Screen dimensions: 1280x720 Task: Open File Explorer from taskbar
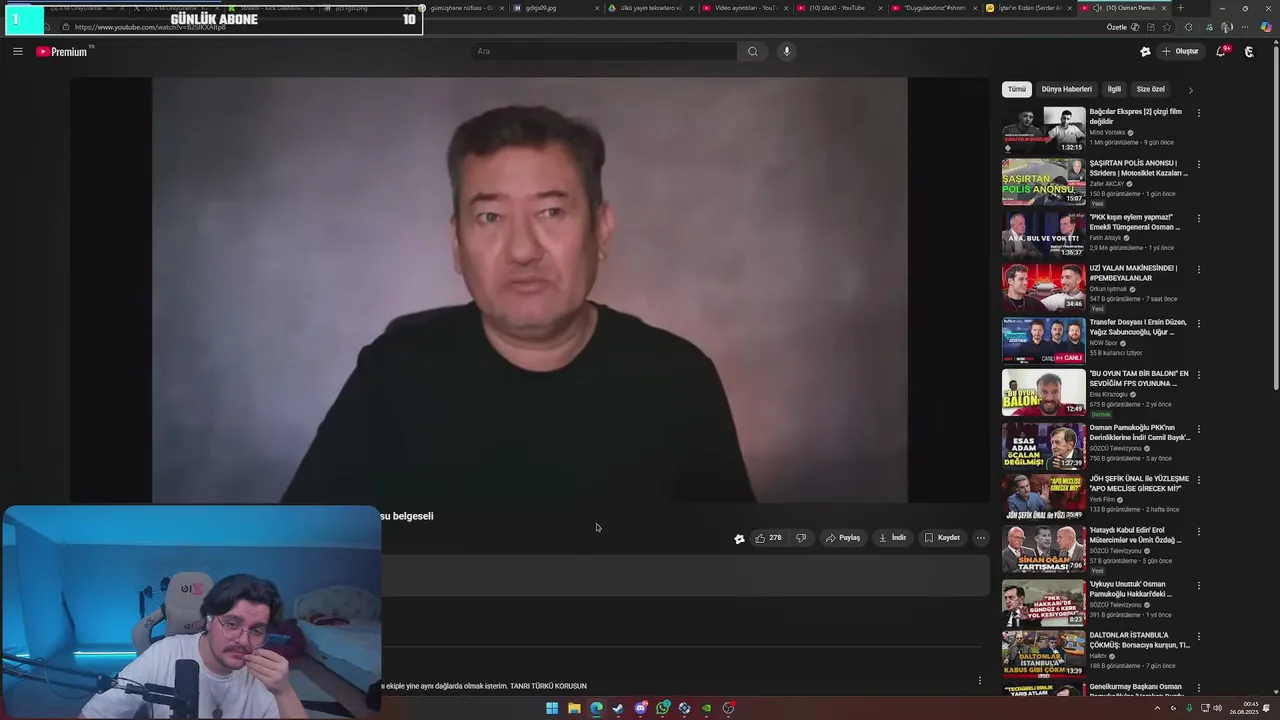574,708
